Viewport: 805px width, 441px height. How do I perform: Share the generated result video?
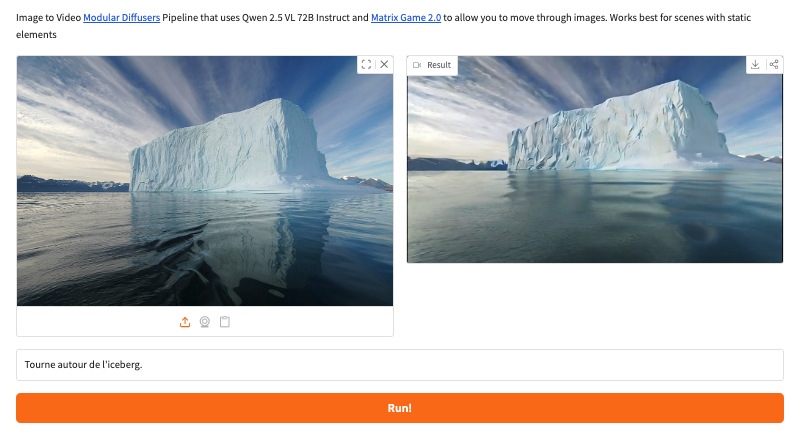(774, 65)
